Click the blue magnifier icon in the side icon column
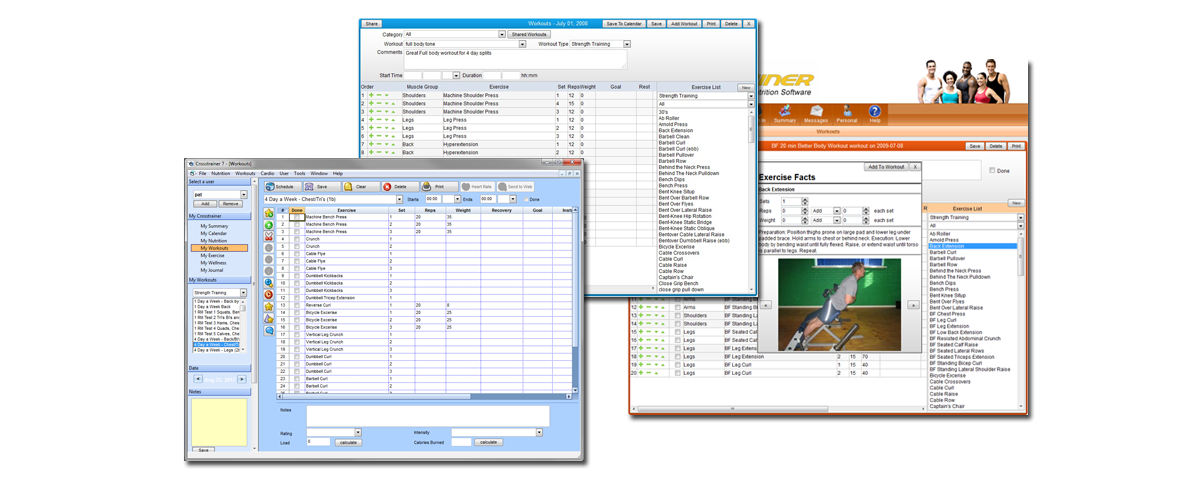1200x500 pixels. click(x=269, y=283)
